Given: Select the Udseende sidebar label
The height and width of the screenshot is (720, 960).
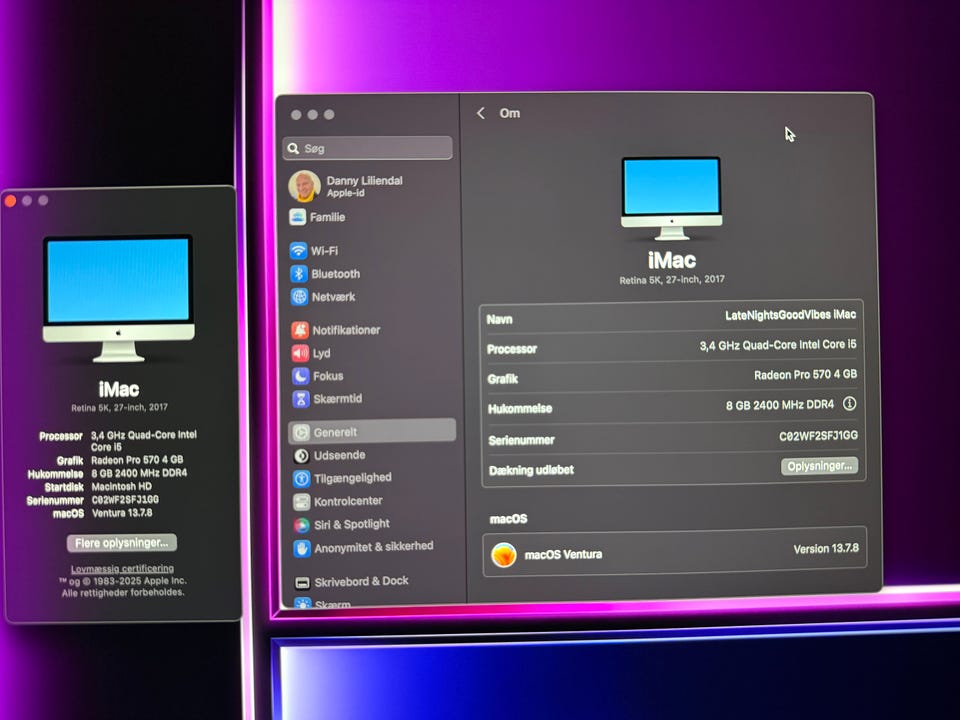Looking at the screenshot, I should [x=340, y=456].
